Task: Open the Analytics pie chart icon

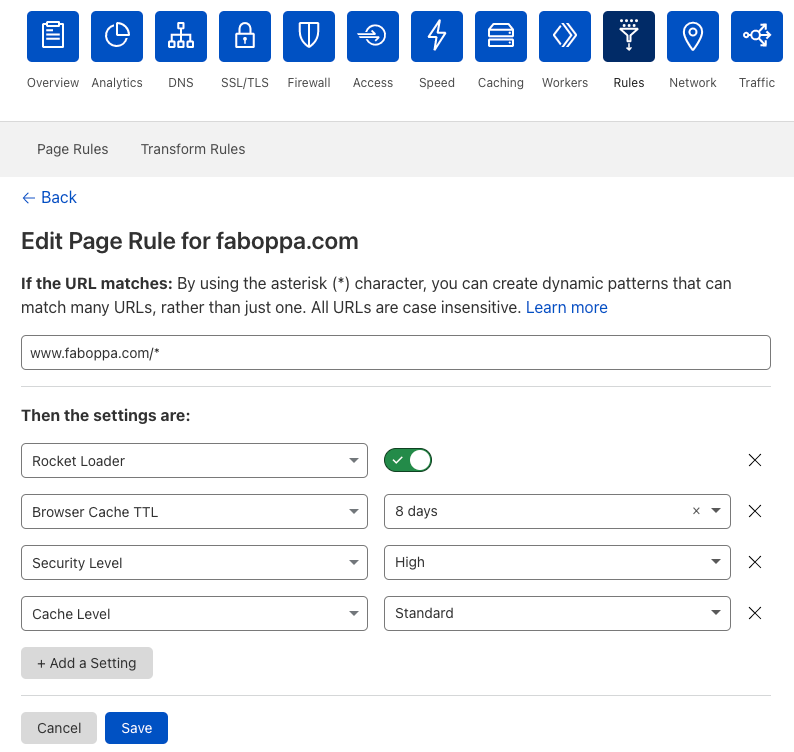Action: tap(117, 36)
